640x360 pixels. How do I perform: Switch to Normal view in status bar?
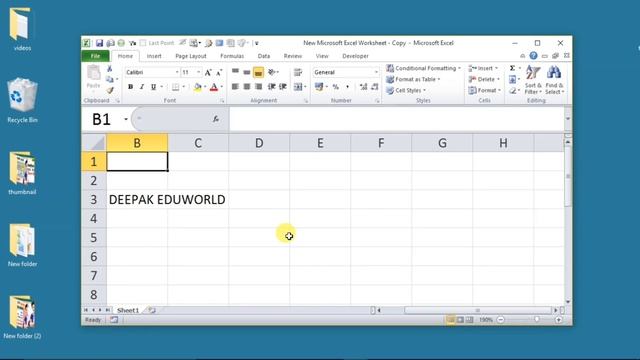click(x=451, y=320)
